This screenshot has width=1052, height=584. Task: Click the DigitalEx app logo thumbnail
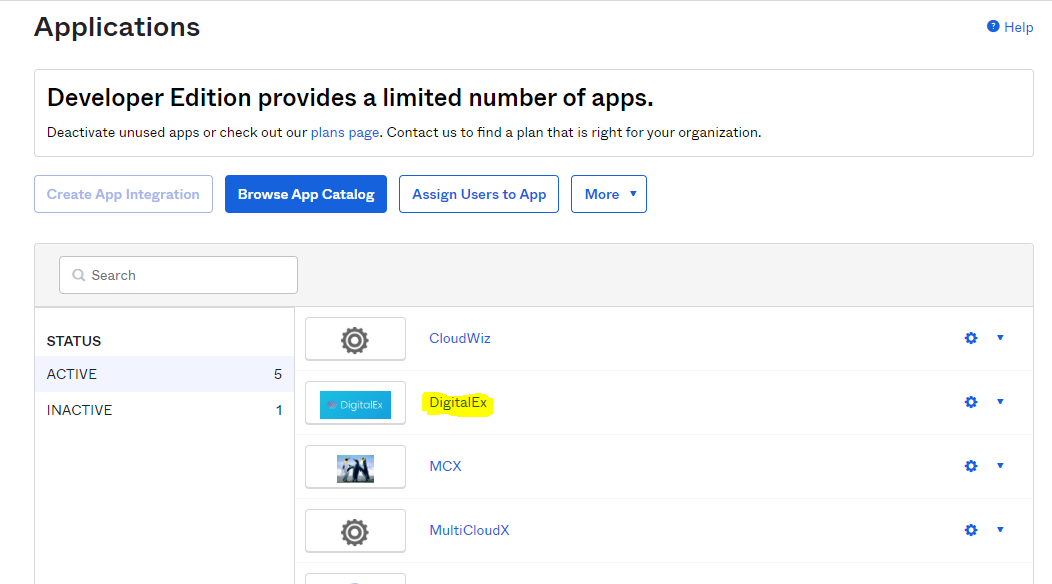pyautogui.click(x=355, y=404)
